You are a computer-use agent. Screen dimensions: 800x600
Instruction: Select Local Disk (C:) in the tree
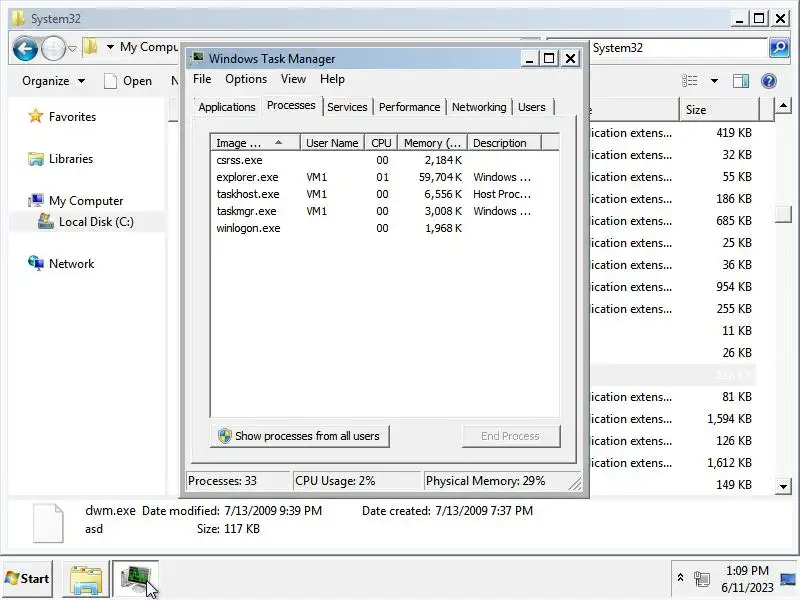click(x=96, y=222)
